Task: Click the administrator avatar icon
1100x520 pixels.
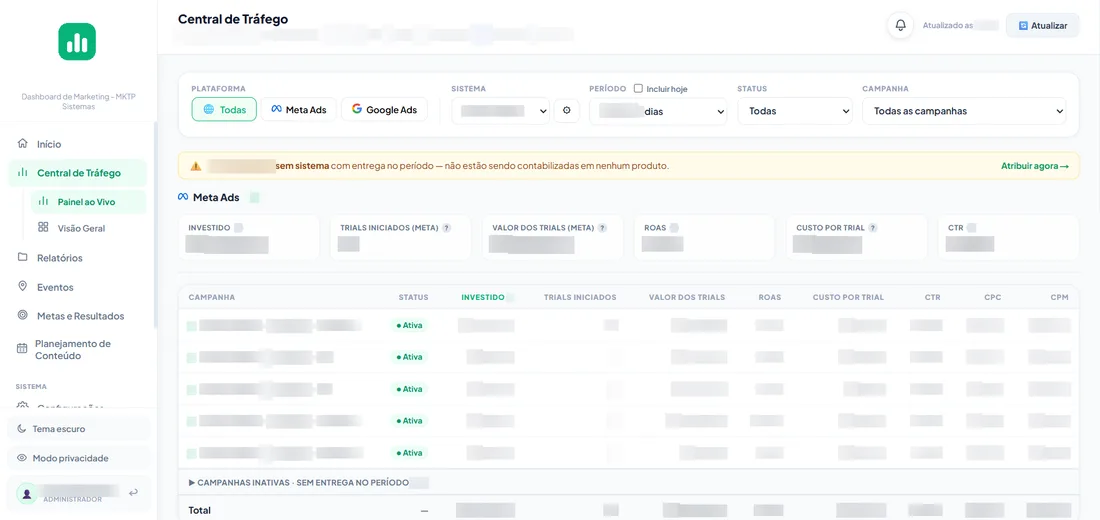Action: coord(27,493)
